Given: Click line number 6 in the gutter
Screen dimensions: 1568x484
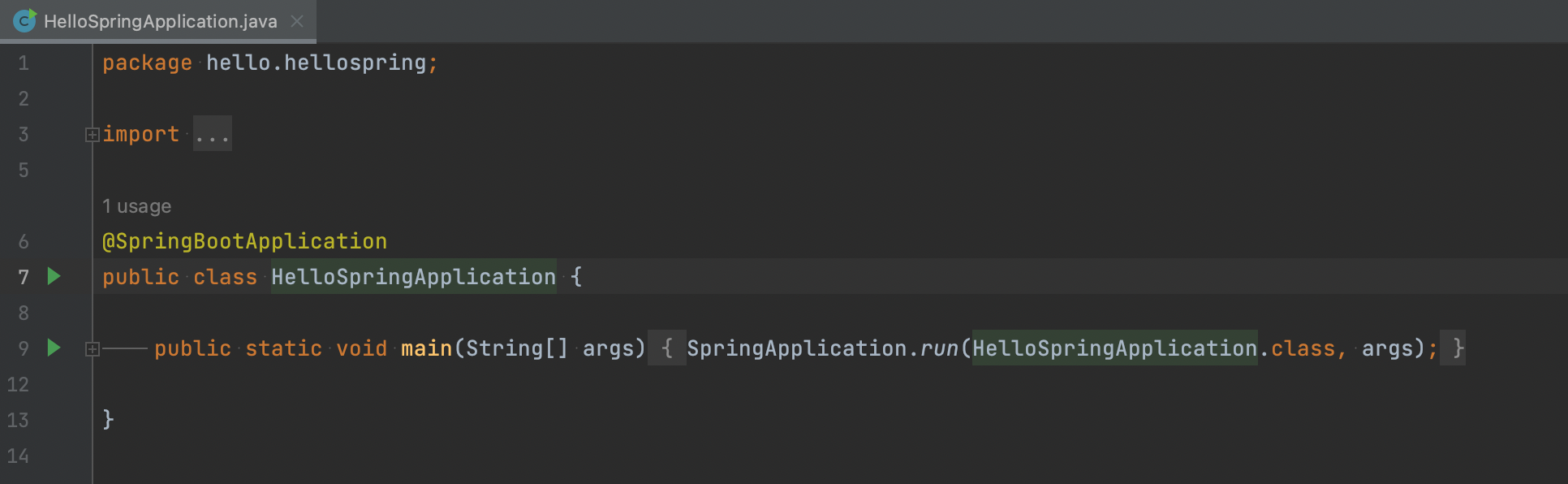Looking at the screenshot, I should 24,241.
